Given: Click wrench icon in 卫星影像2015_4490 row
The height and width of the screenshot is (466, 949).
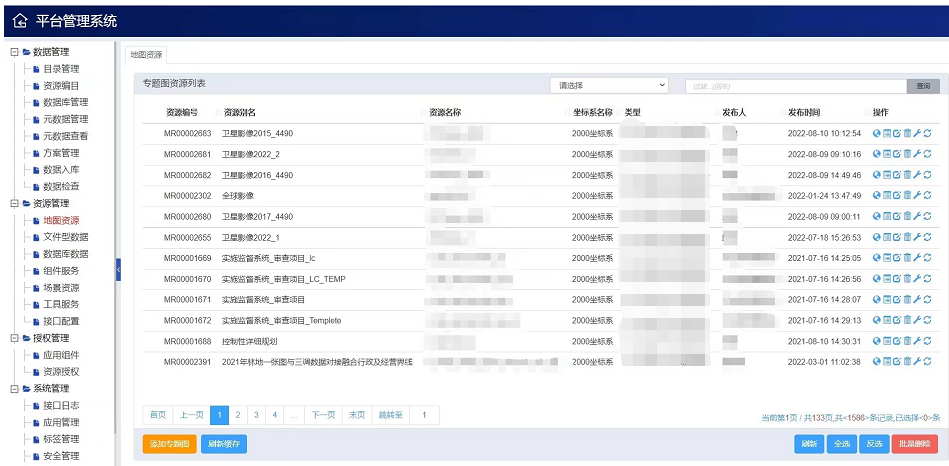Looking at the screenshot, I should click(917, 133).
